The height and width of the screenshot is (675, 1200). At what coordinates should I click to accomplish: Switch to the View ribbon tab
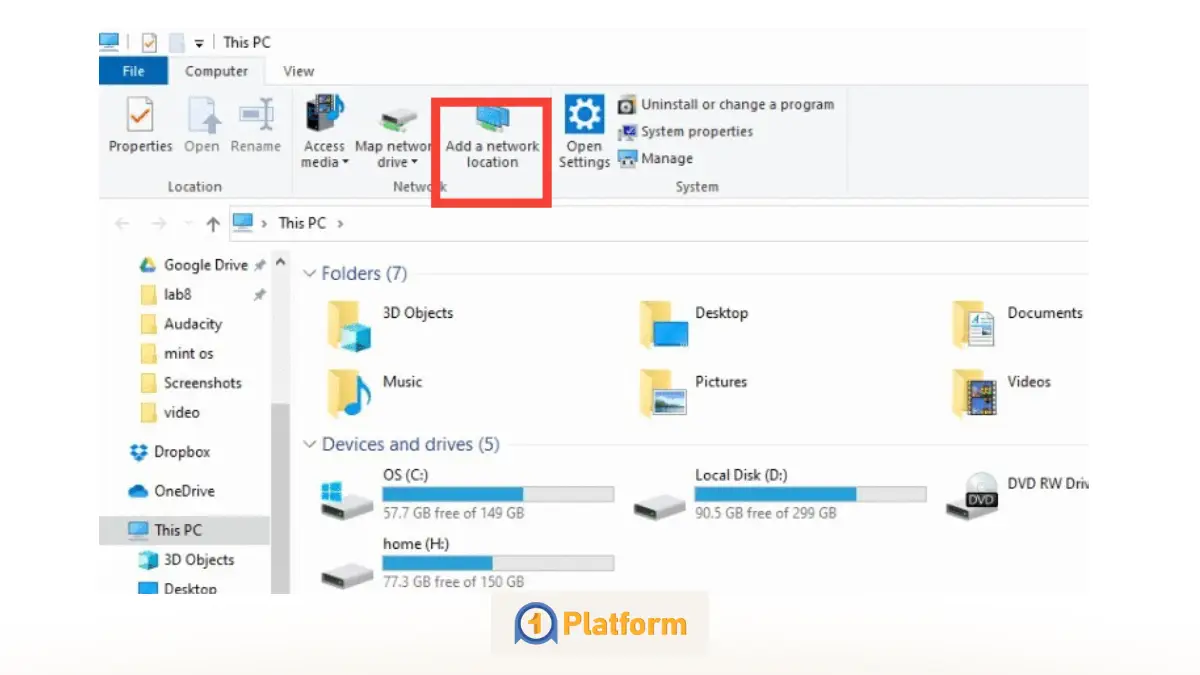click(x=298, y=71)
